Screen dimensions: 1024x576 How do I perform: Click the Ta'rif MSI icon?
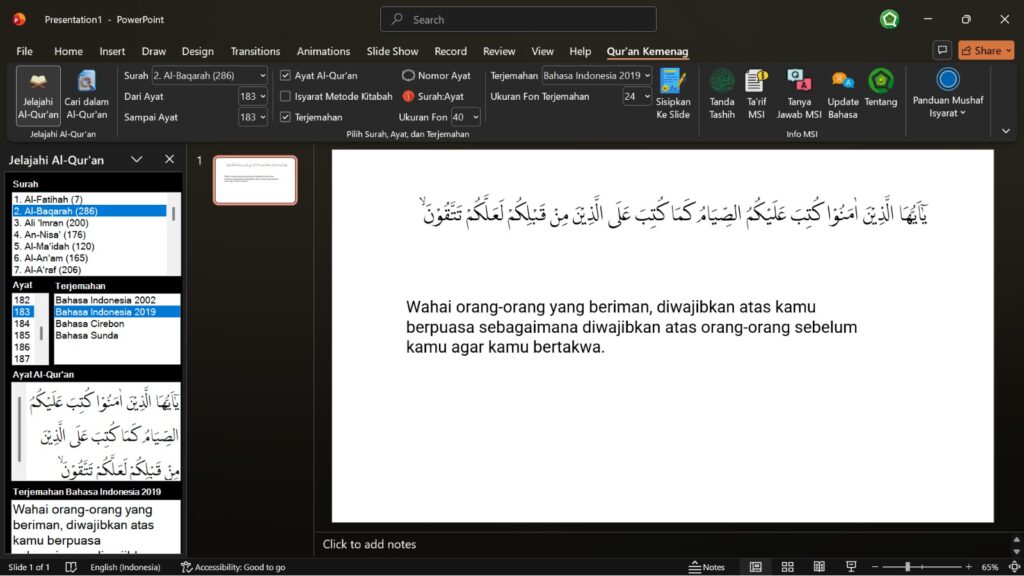click(756, 82)
